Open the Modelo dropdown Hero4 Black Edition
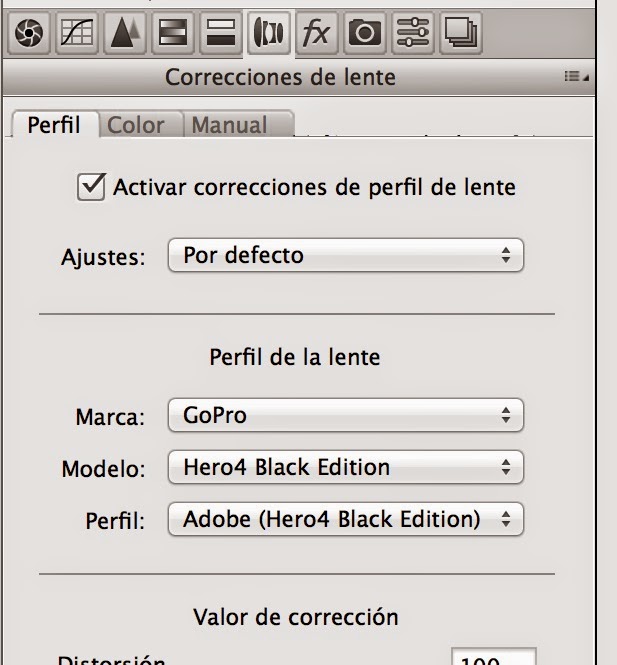The image size is (617, 665). (345, 466)
